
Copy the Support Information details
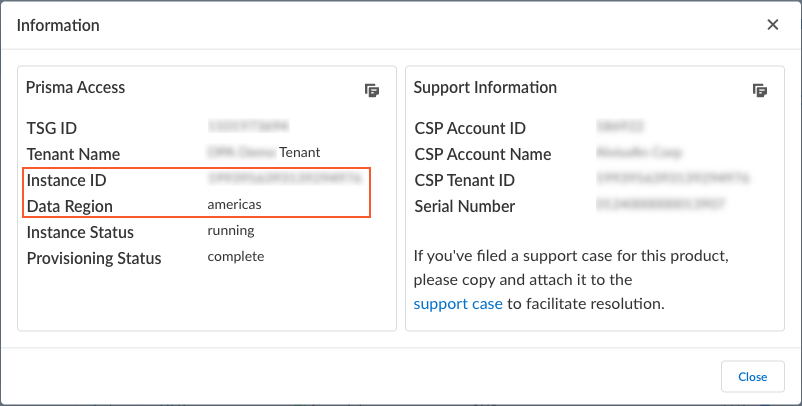(760, 91)
